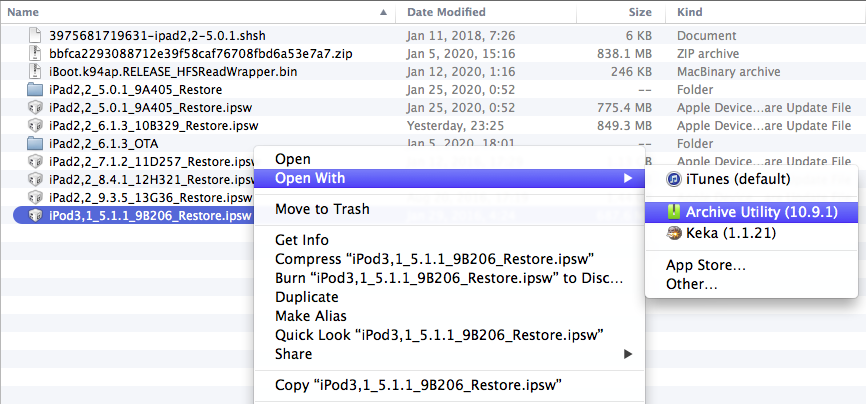Image resolution: width=866 pixels, height=404 pixels.
Task: Click the iTunes icon in Open With submenu
Action: pyautogui.click(x=675, y=179)
